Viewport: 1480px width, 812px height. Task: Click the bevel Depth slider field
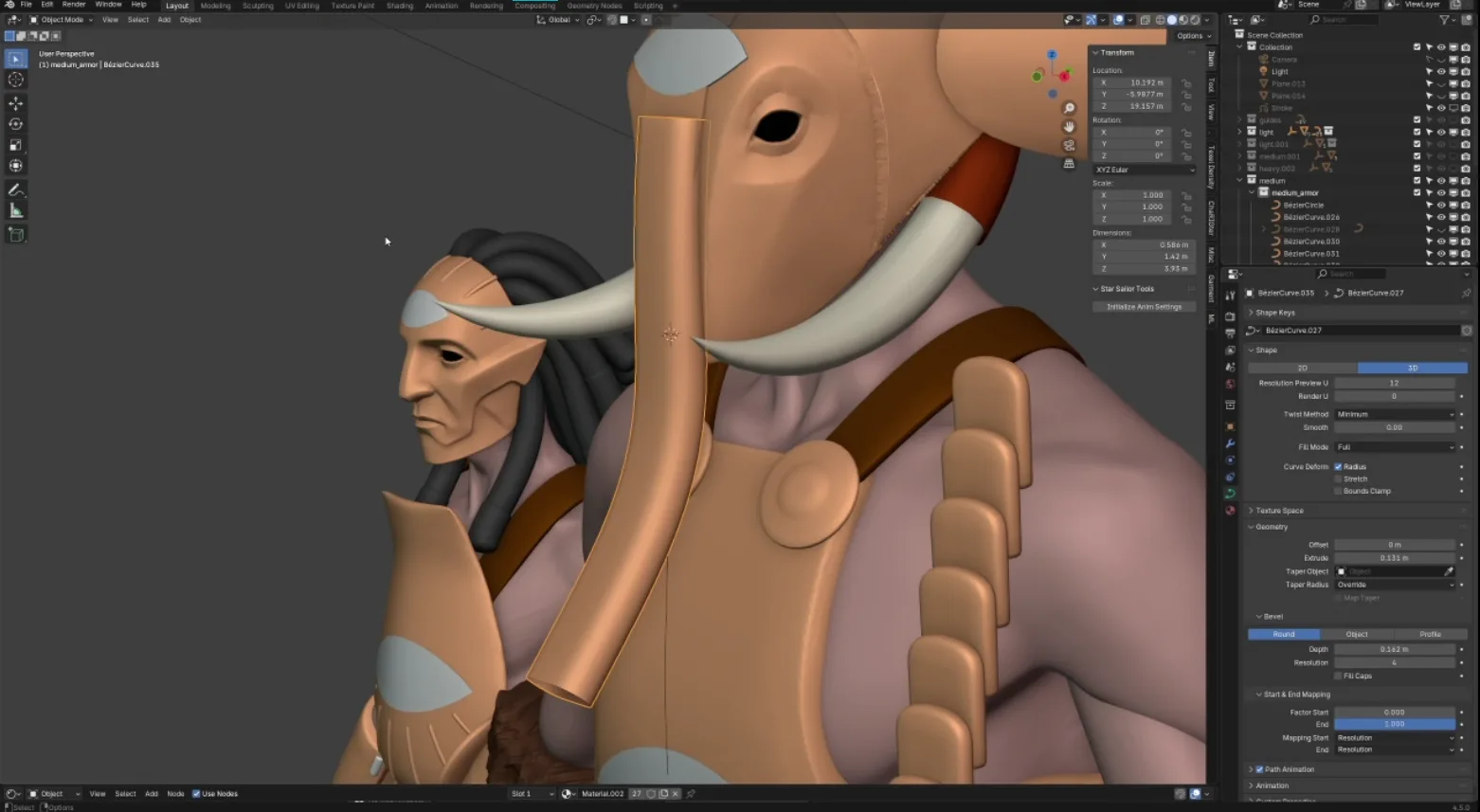tap(1395, 649)
